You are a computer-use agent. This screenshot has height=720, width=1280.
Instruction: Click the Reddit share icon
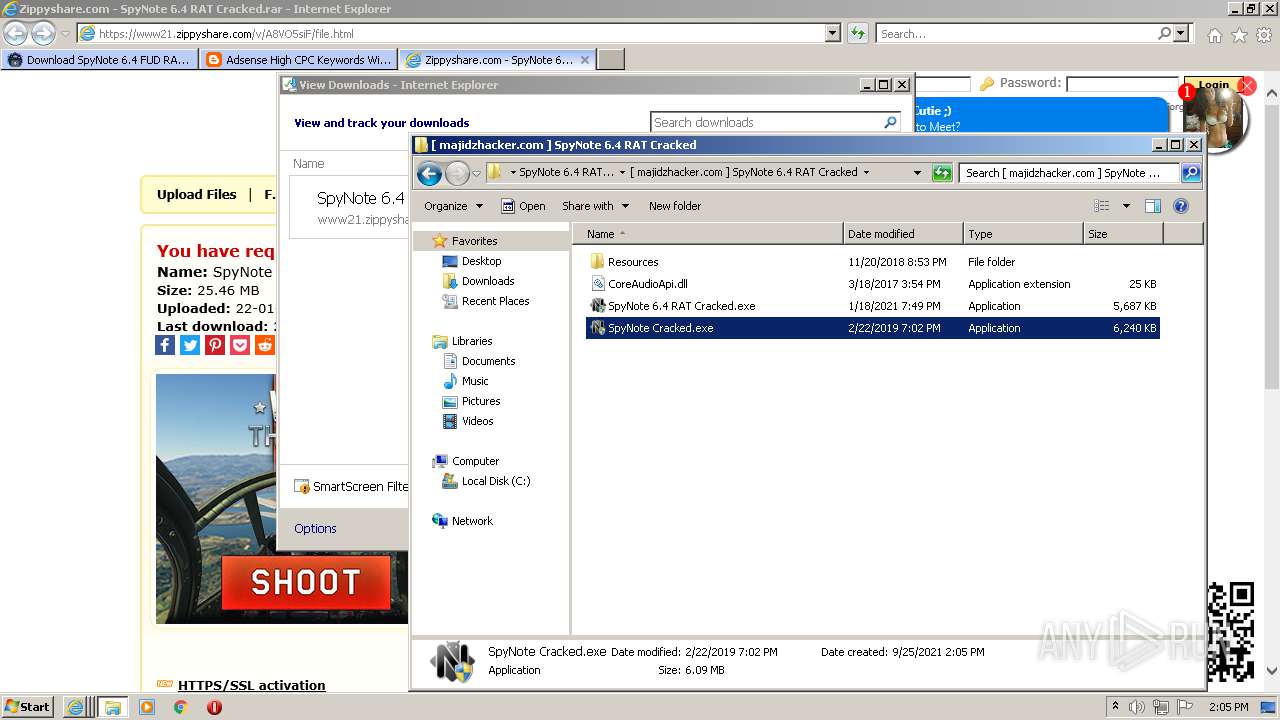pos(265,345)
